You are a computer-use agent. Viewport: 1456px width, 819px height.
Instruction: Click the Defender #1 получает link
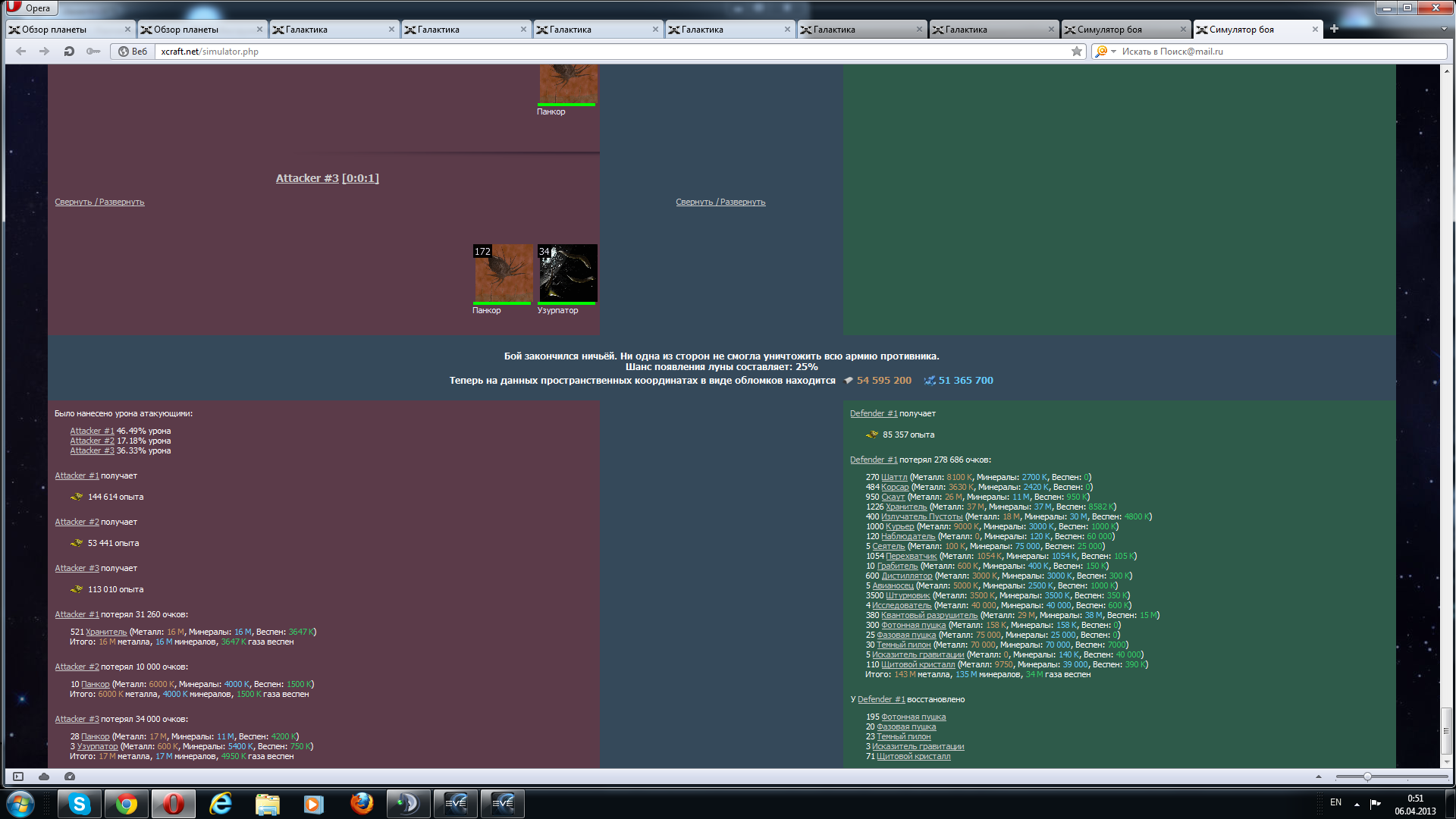(874, 413)
